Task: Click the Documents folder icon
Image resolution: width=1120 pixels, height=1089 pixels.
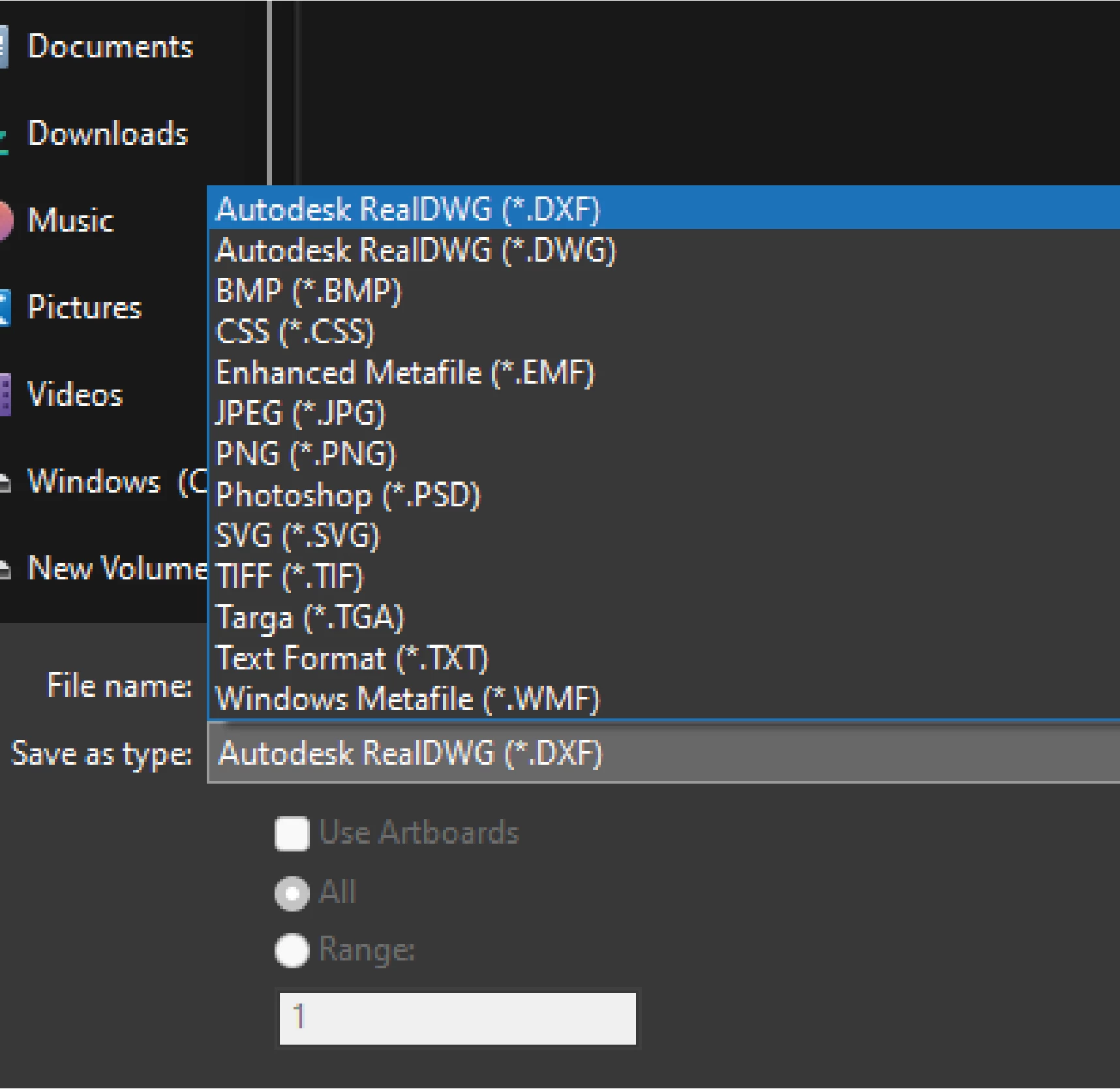Action: click(4, 47)
